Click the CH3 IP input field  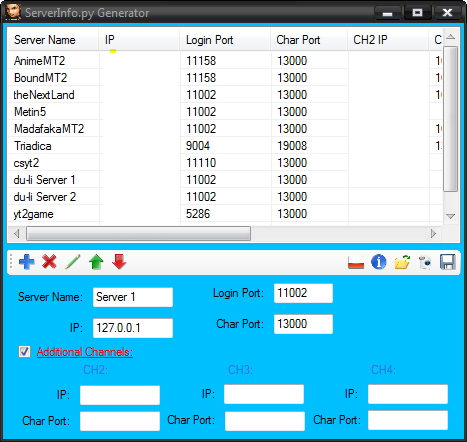coord(264,394)
